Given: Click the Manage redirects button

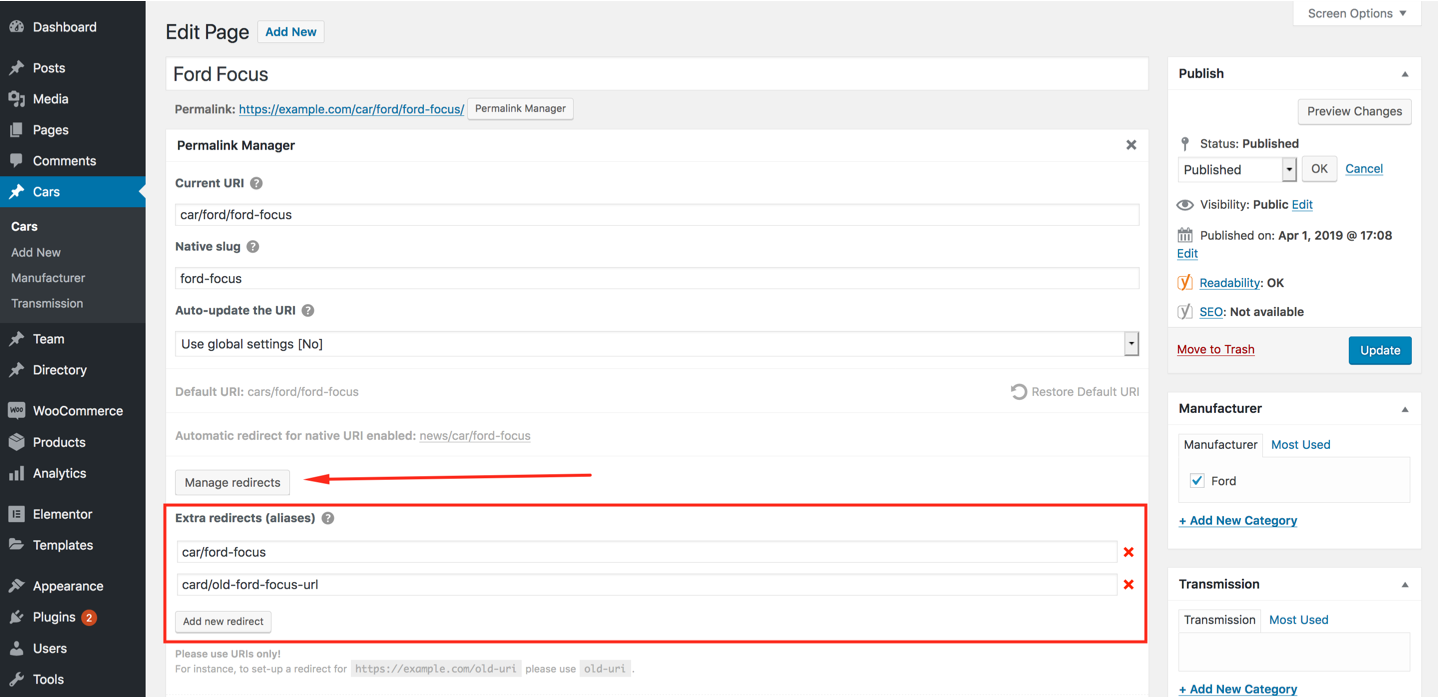Looking at the screenshot, I should point(233,482).
